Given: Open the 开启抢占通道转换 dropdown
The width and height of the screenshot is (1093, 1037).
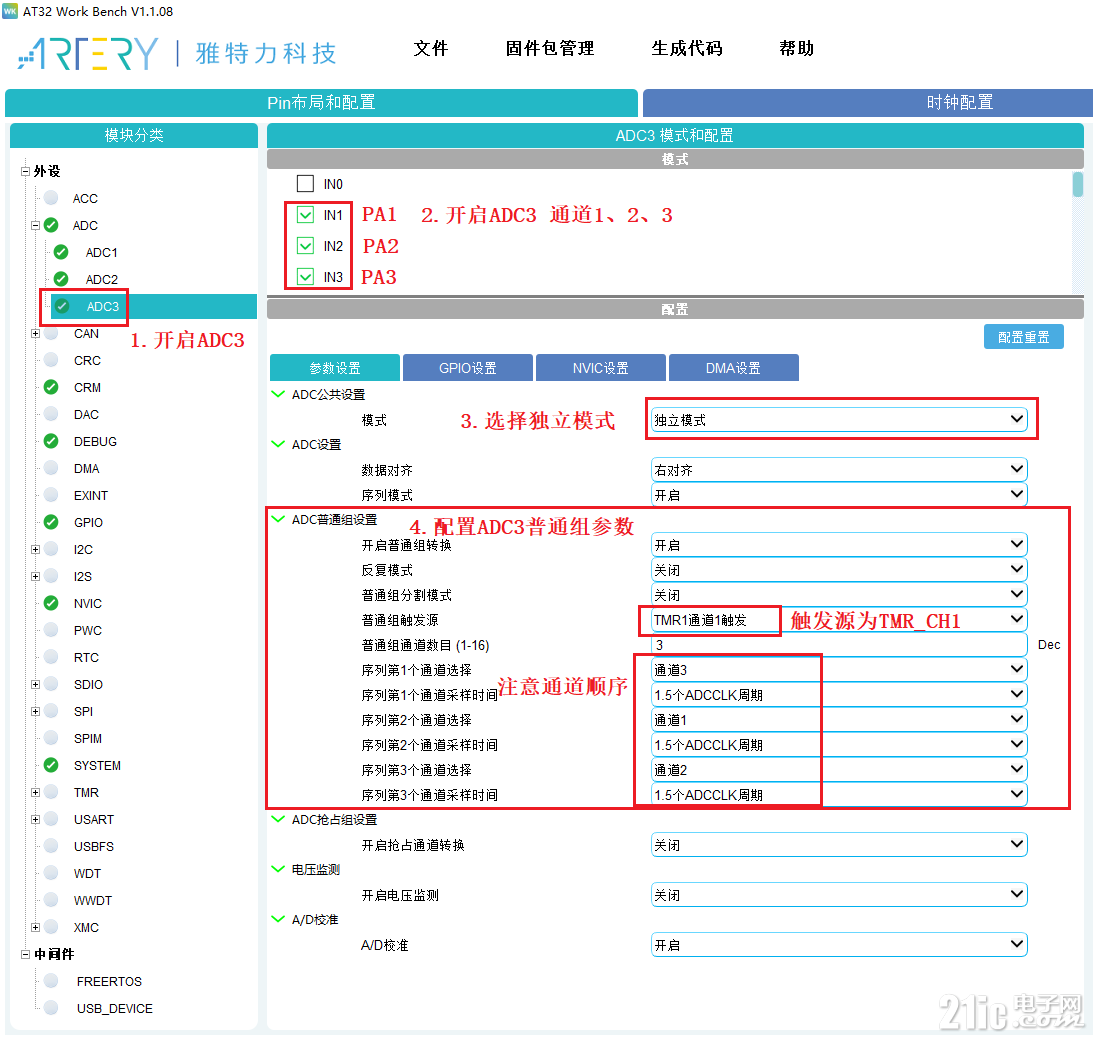Looking at the screenshot, I should click(x=839, y=845).
